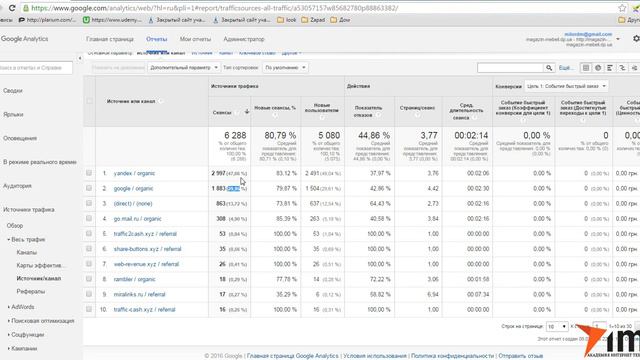Click Новые пользователи column header
This screenshot has width=640, height=360.
[322, 108]
